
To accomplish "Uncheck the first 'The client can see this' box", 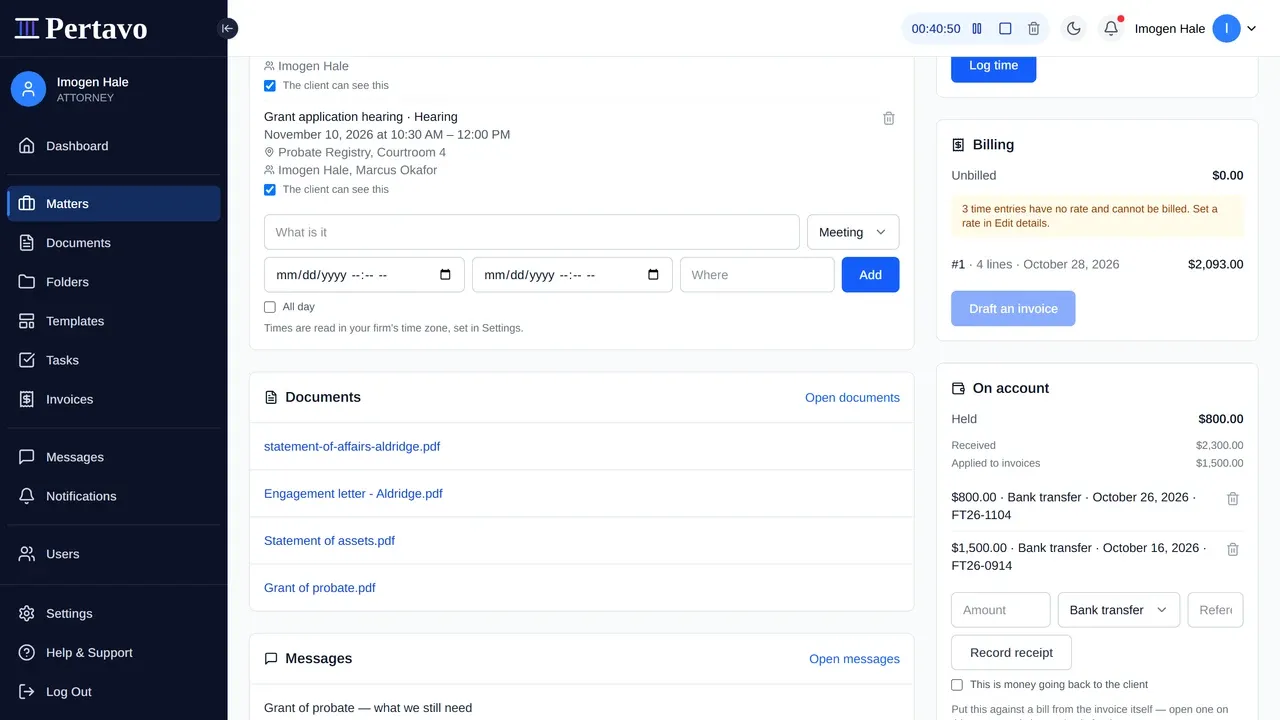I will [x=270, y=85].
